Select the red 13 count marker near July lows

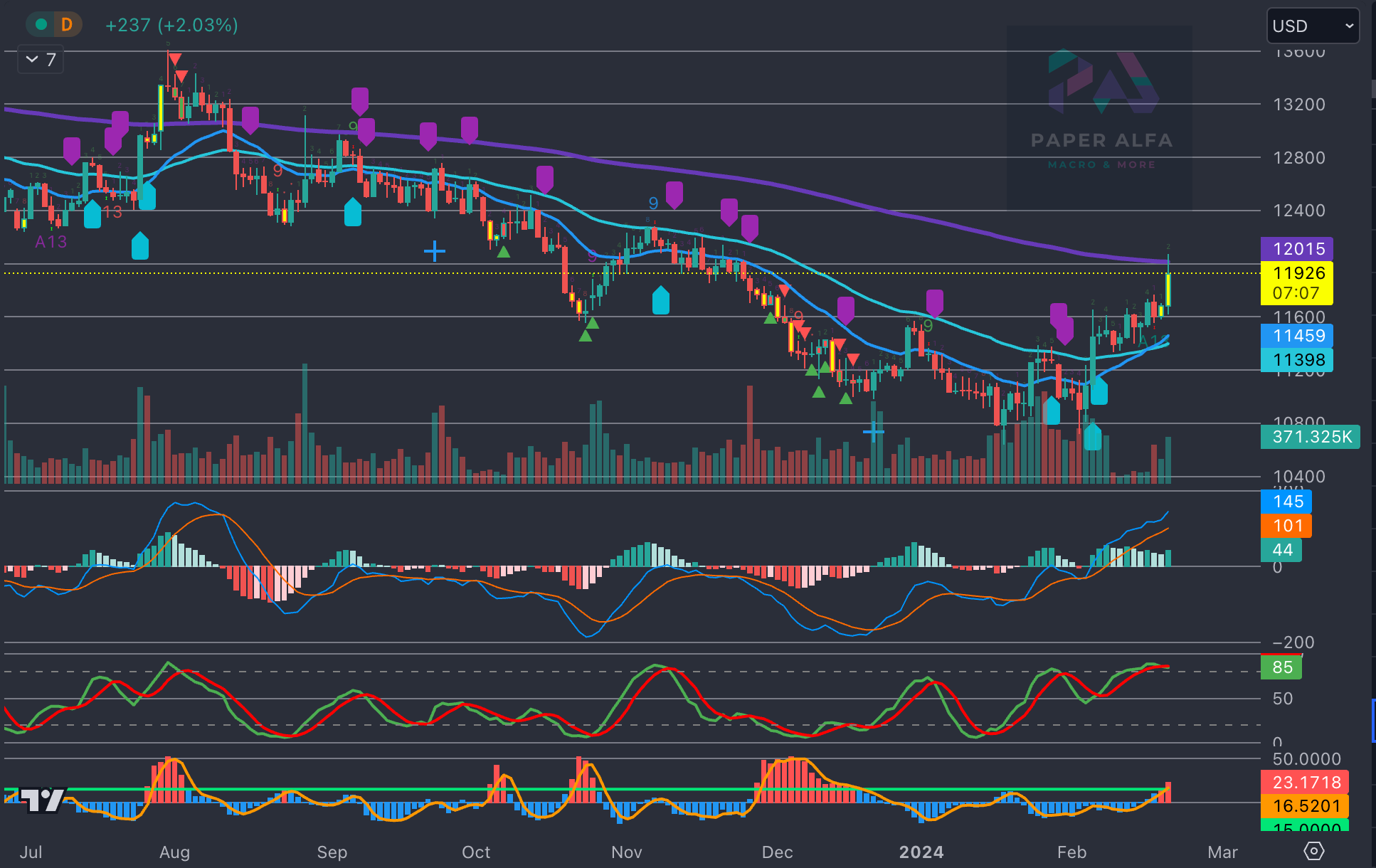point(112,212)
